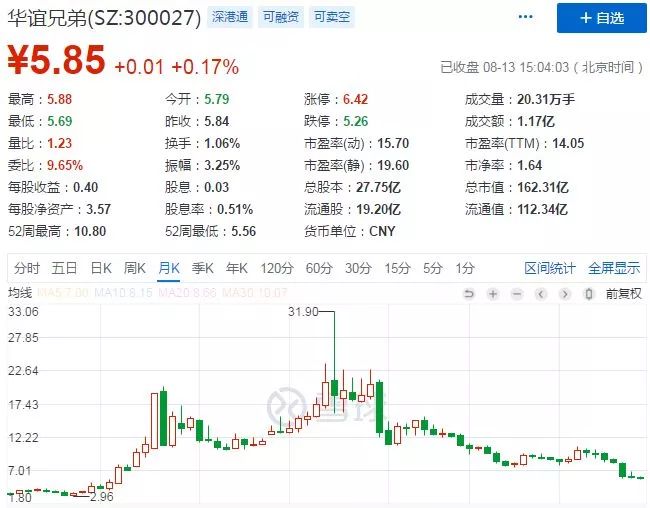
Task: Move chart left with previous arrow
Action: [x=541, y=294]
